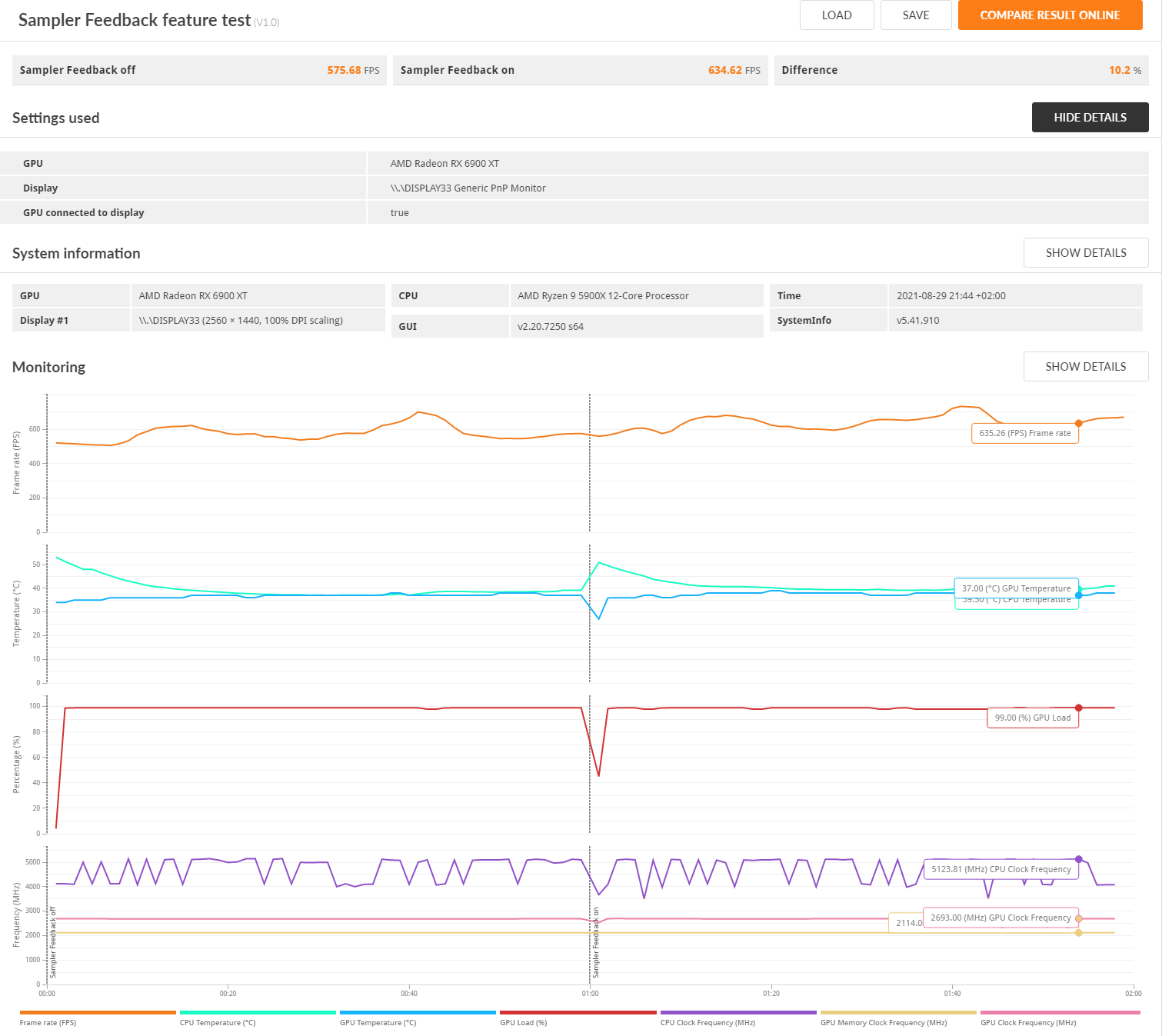This screenshot has height=1036, width=1162.
Task: Select the red GPU Load data point marker
Action: tap(1079, 708)
